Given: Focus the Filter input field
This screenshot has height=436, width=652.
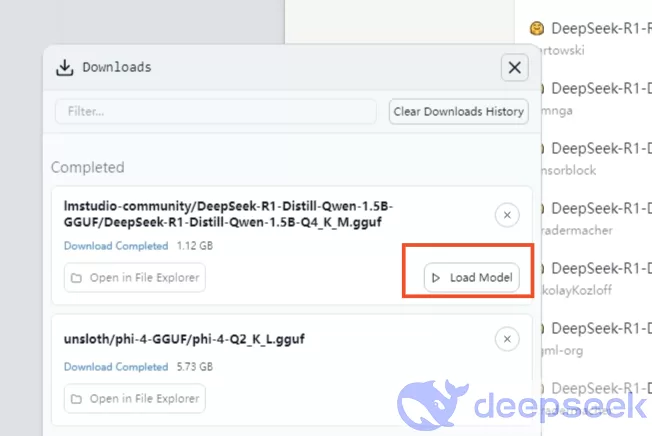Looking at the screenshot, I should (x=216, y=111).
